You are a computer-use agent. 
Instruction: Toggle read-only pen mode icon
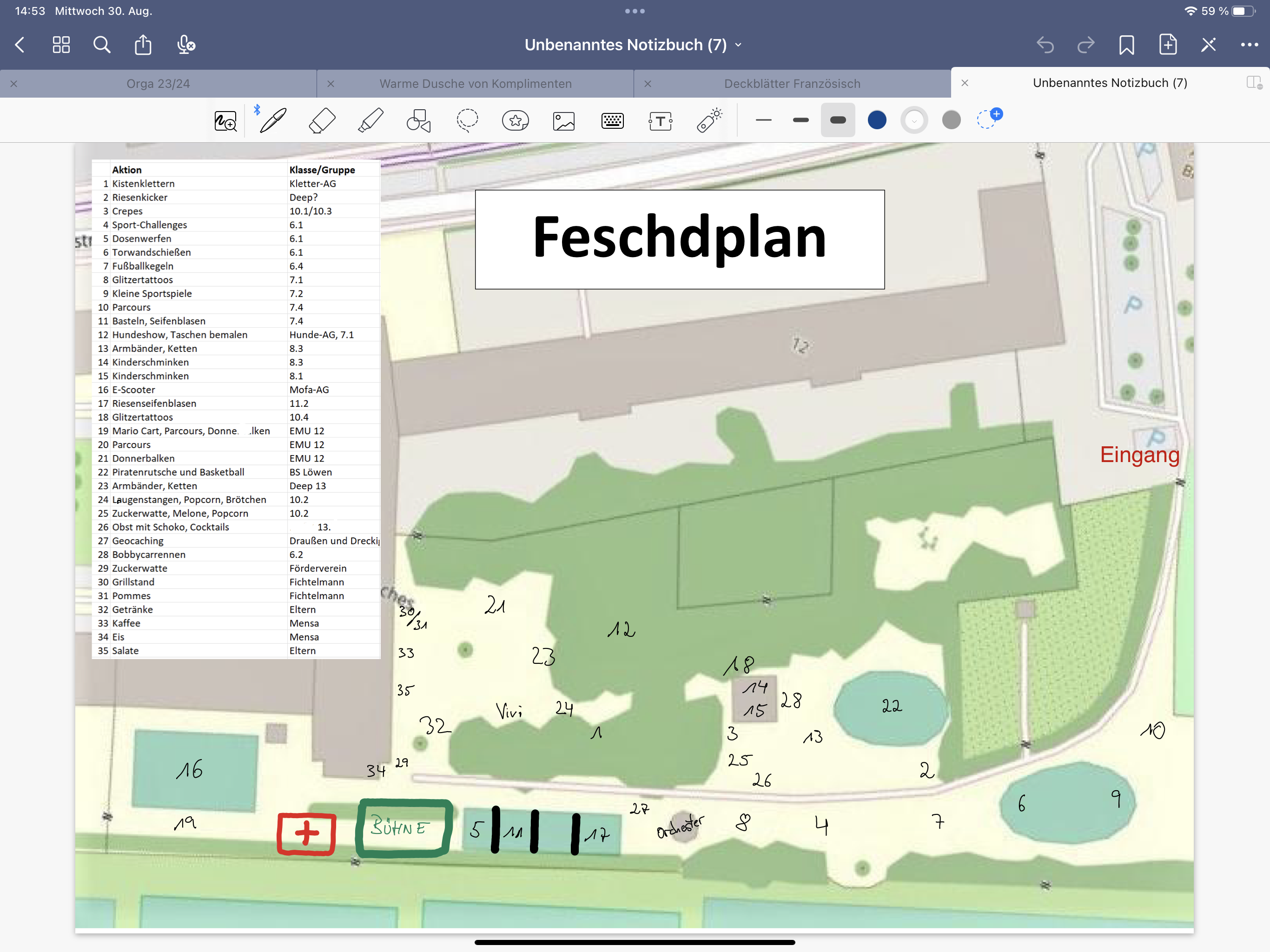[x=1208, y=45]
